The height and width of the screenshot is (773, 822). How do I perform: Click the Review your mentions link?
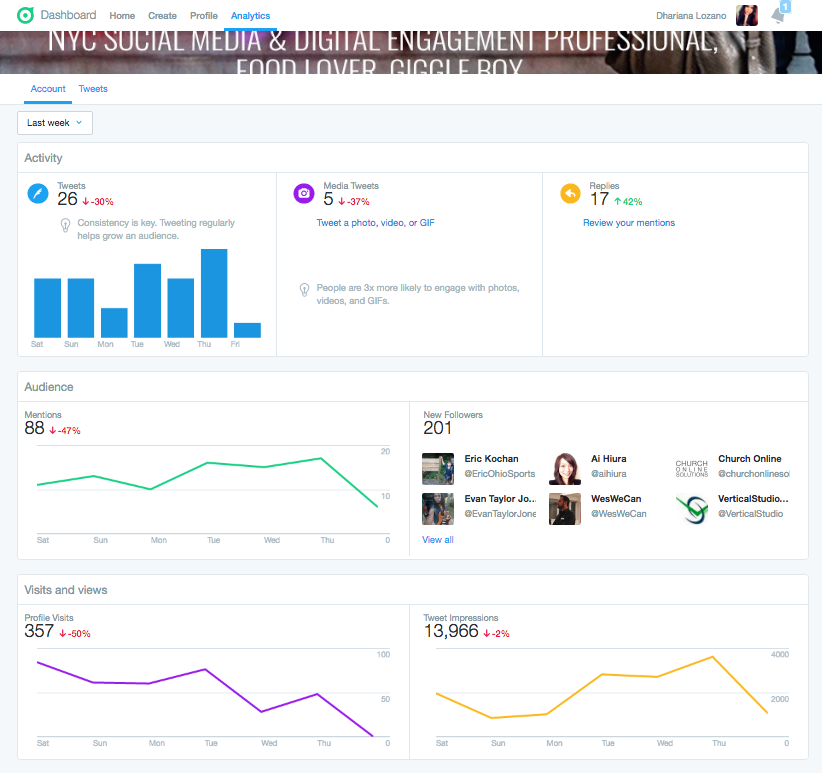point(628,223)
